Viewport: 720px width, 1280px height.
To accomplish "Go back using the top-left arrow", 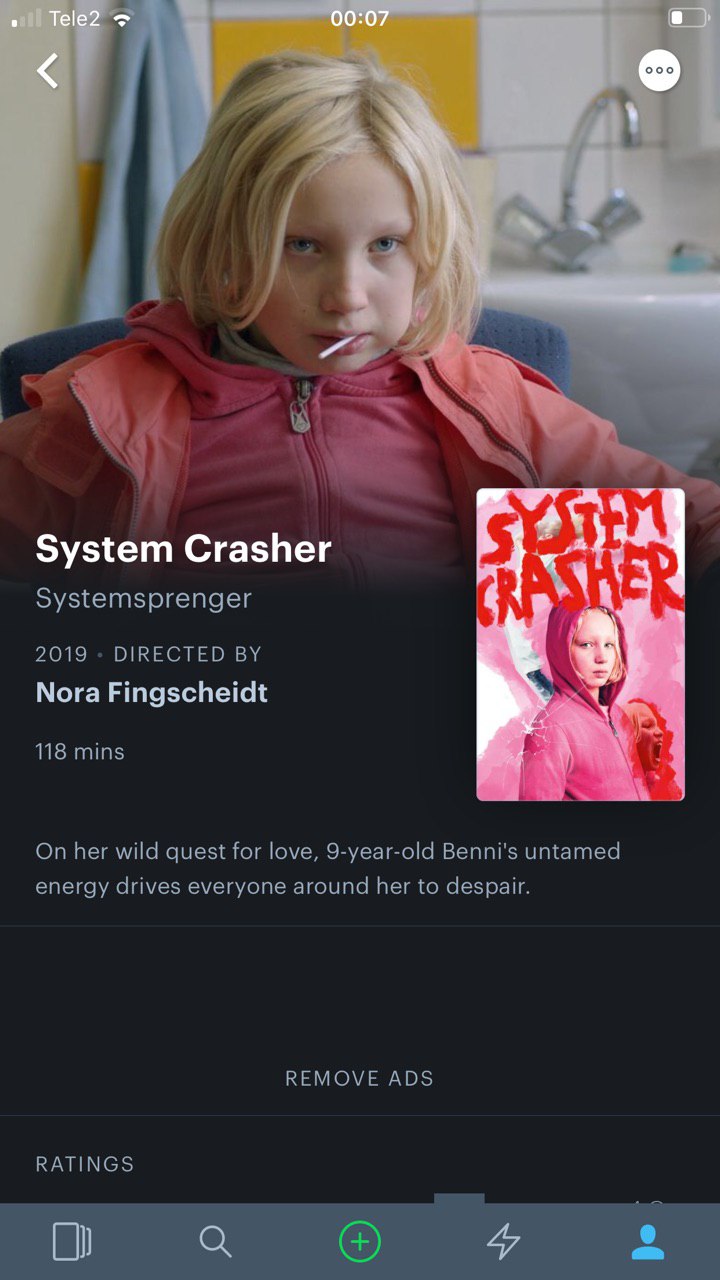I will tap(47, 71).
